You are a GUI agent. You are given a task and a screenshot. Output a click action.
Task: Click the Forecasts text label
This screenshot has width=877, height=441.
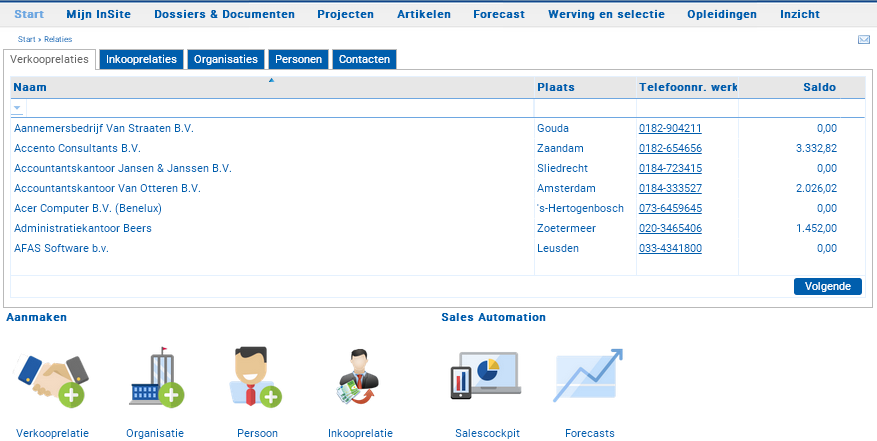coord(590,433)
